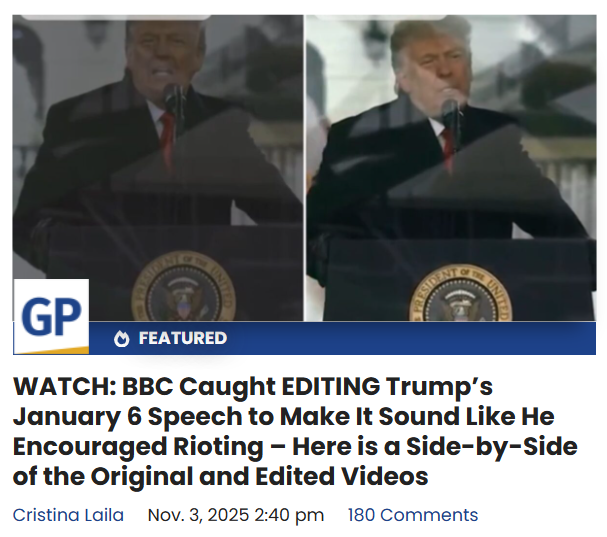The height and width of the screenshot is (537, 607).
Task: Click the GP site logo
Action: 51,316
